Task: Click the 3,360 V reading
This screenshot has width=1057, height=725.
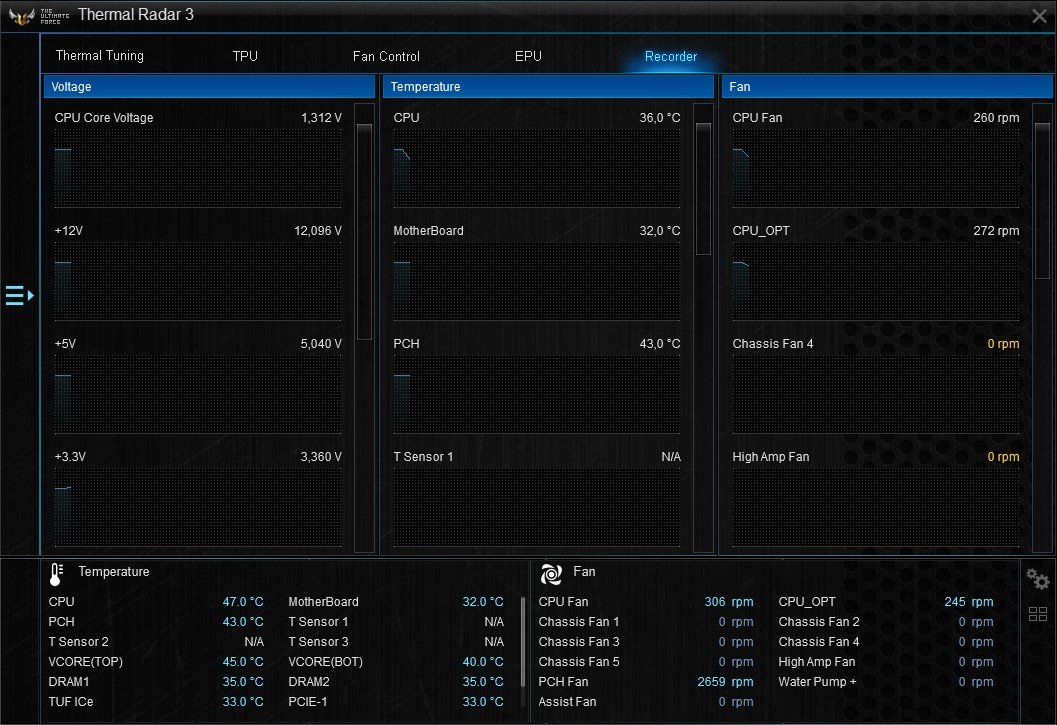Action: [322, 457]
